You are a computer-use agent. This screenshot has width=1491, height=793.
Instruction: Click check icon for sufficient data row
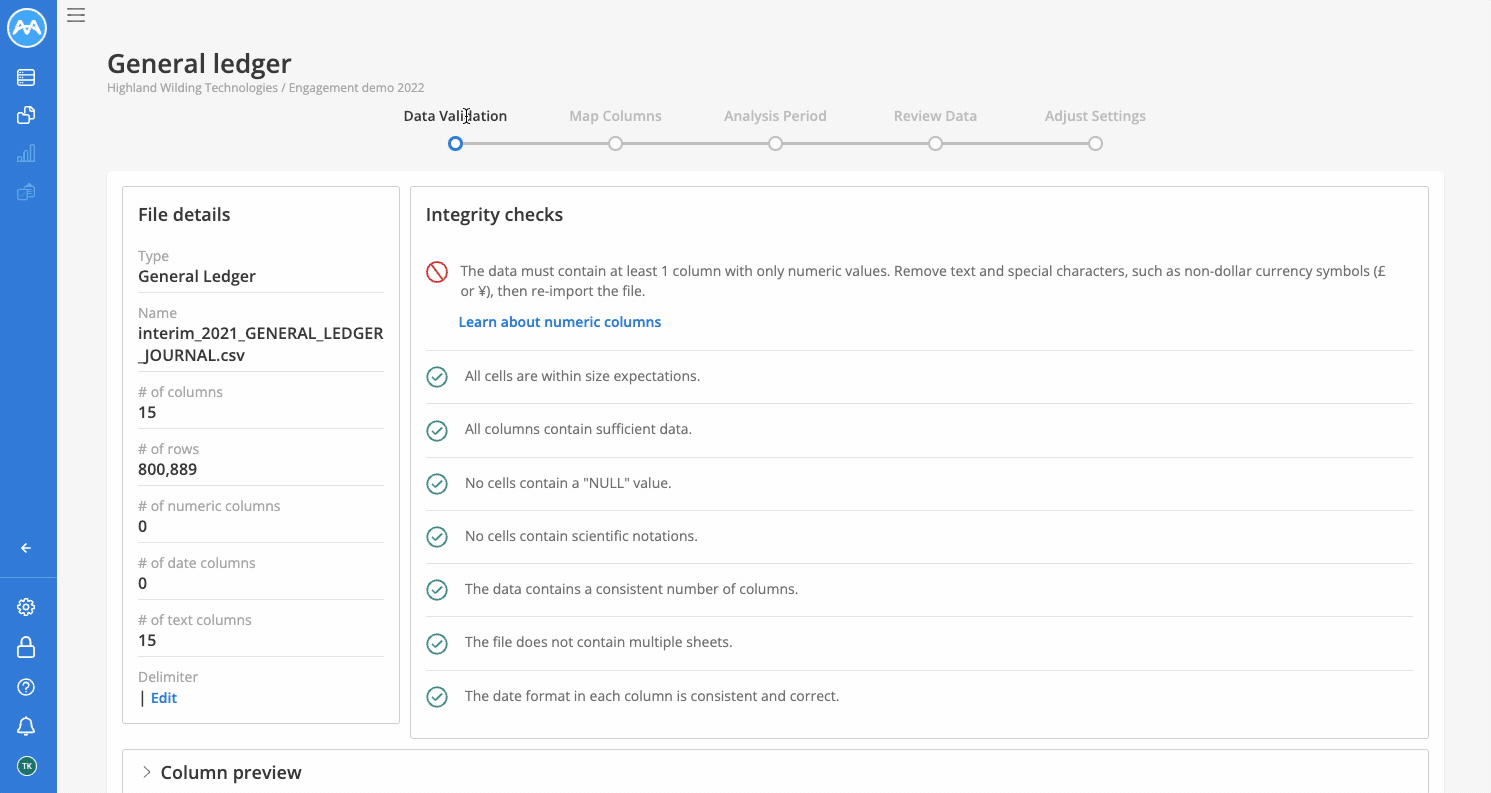(437, 430)
